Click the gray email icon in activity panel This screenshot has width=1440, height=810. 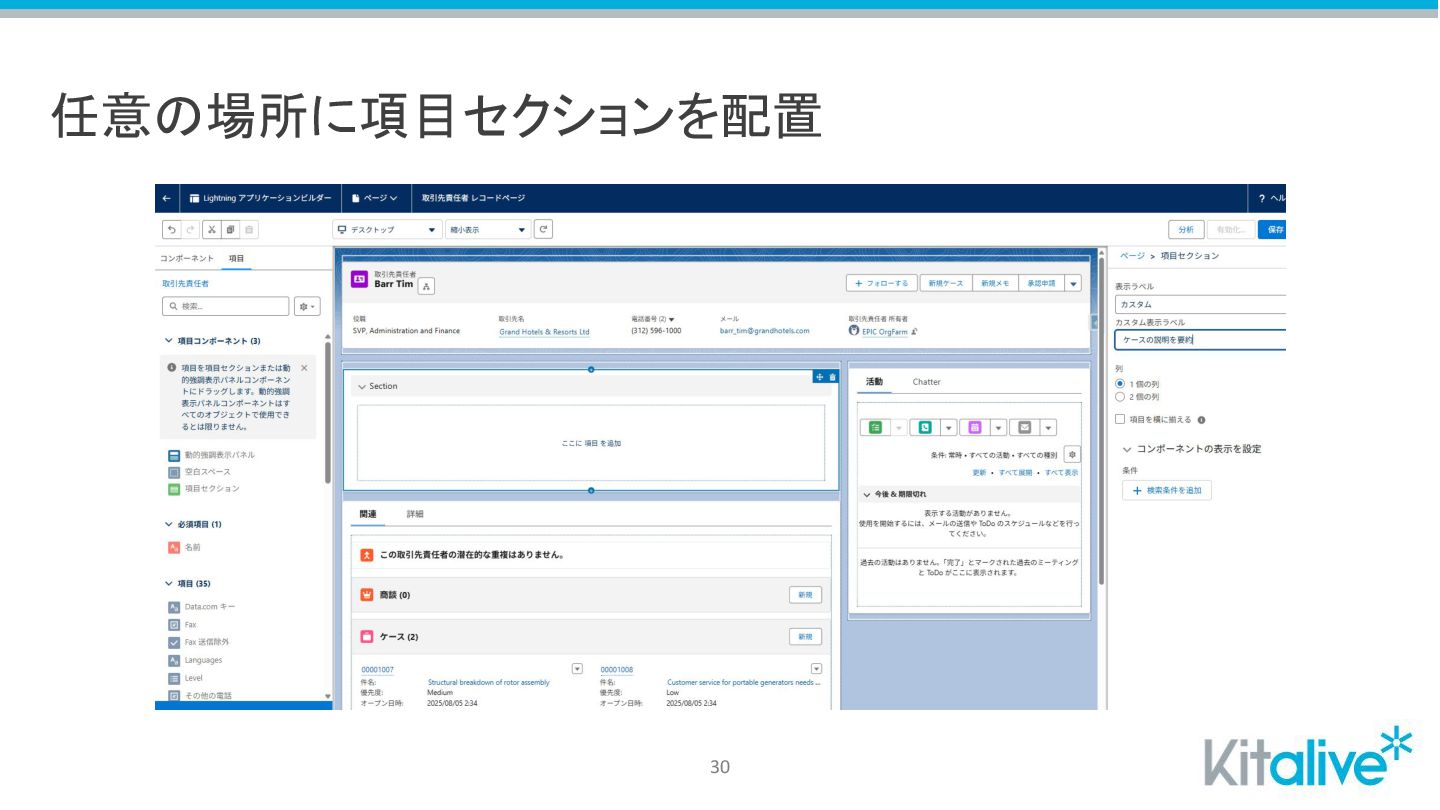click(x=1024, y=427)
